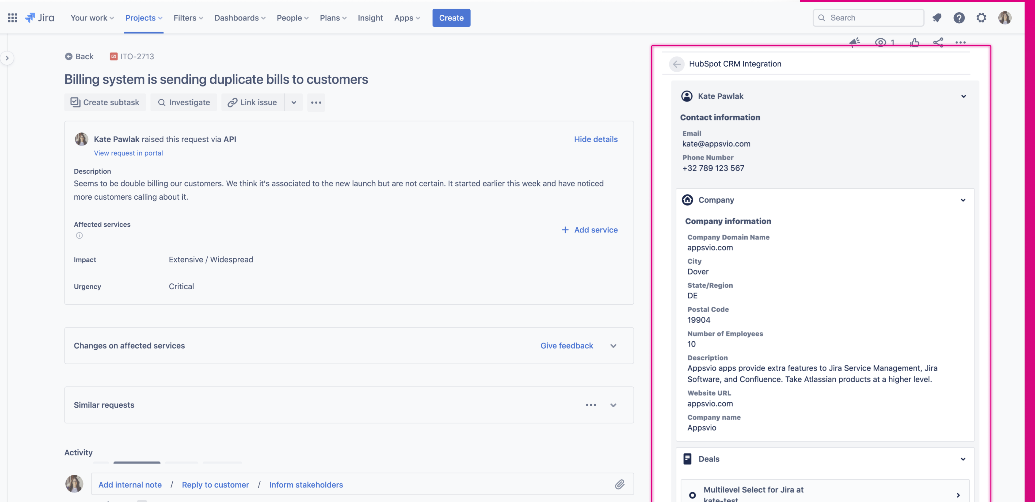Image resolution: width=1035 pixels, height=502 pixels.
Task: Open Similar requests three-dot menu
Action: click(x=591, y=405)
